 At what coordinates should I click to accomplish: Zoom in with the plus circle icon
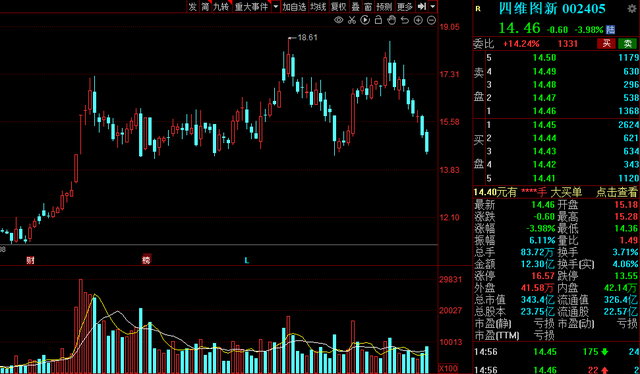[x=418, y=20]
